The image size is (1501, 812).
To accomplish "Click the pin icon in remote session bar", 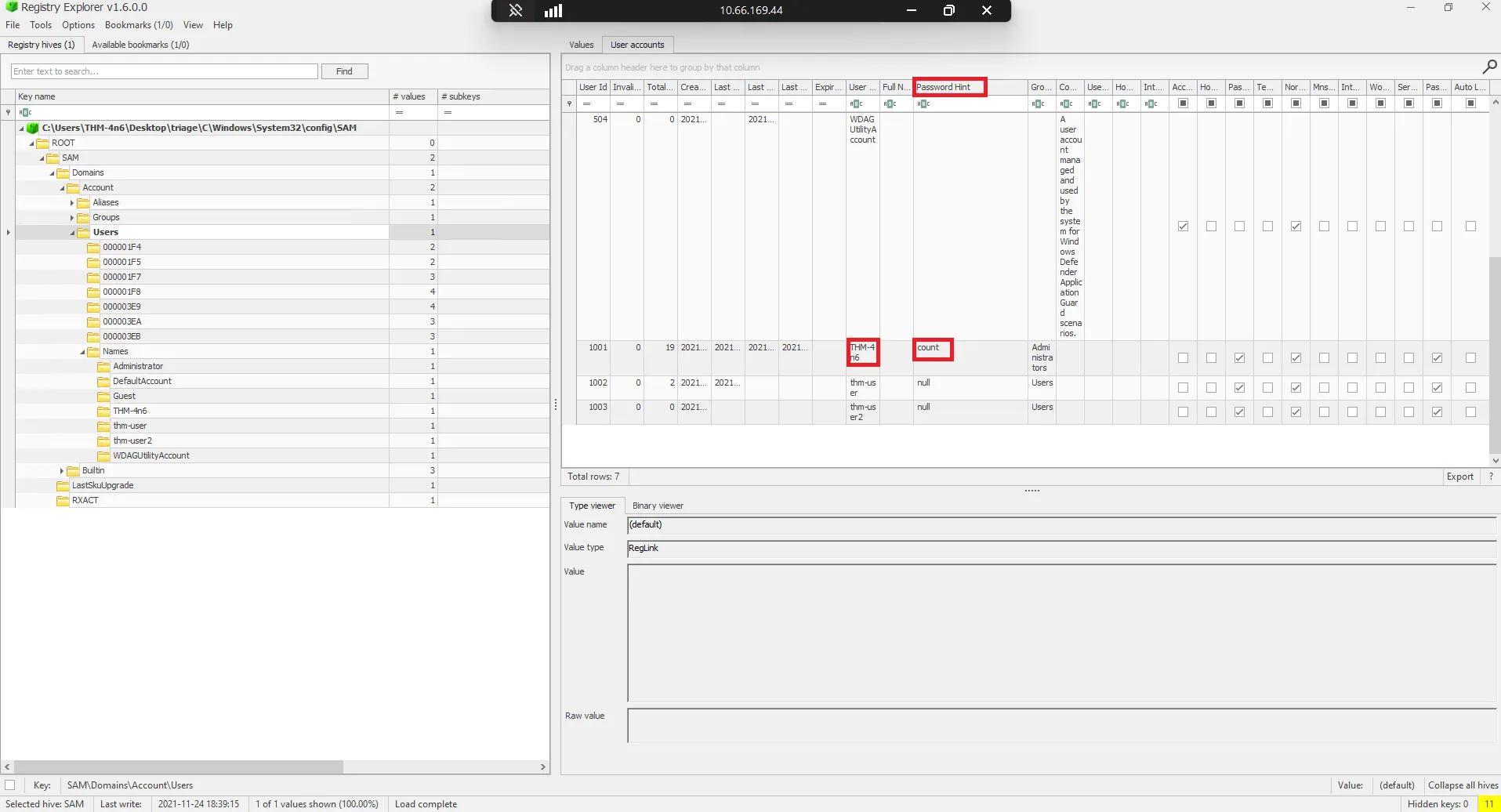I will pos(515,10).
